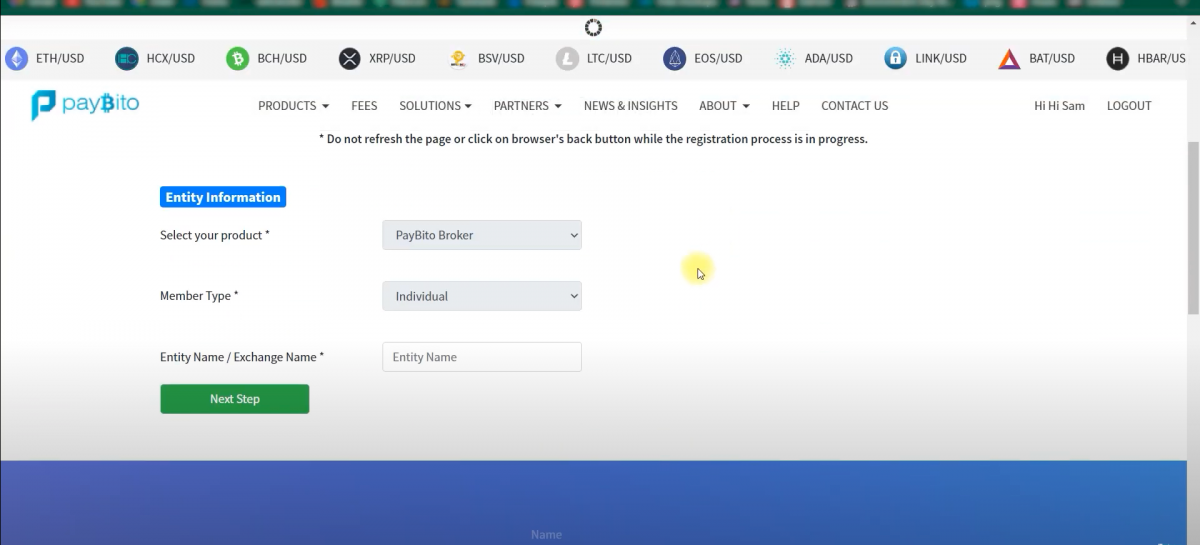Open the 'Select your product' dropdown
1200x545 pixels.
pos(482,235)
